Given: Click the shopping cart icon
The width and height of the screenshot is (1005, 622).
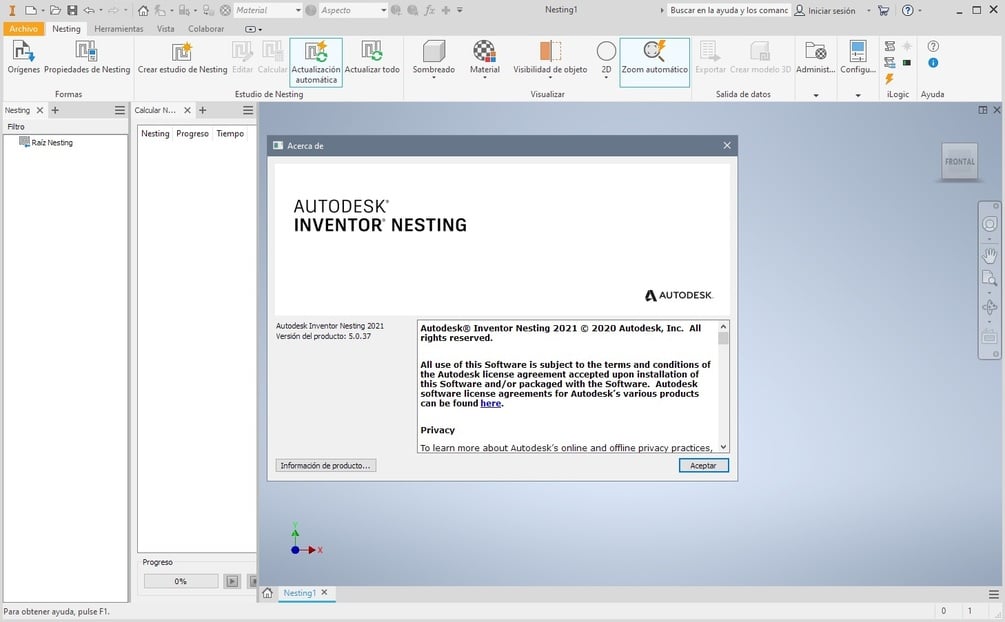Looking at the screenshot, I should click(883, 10).
